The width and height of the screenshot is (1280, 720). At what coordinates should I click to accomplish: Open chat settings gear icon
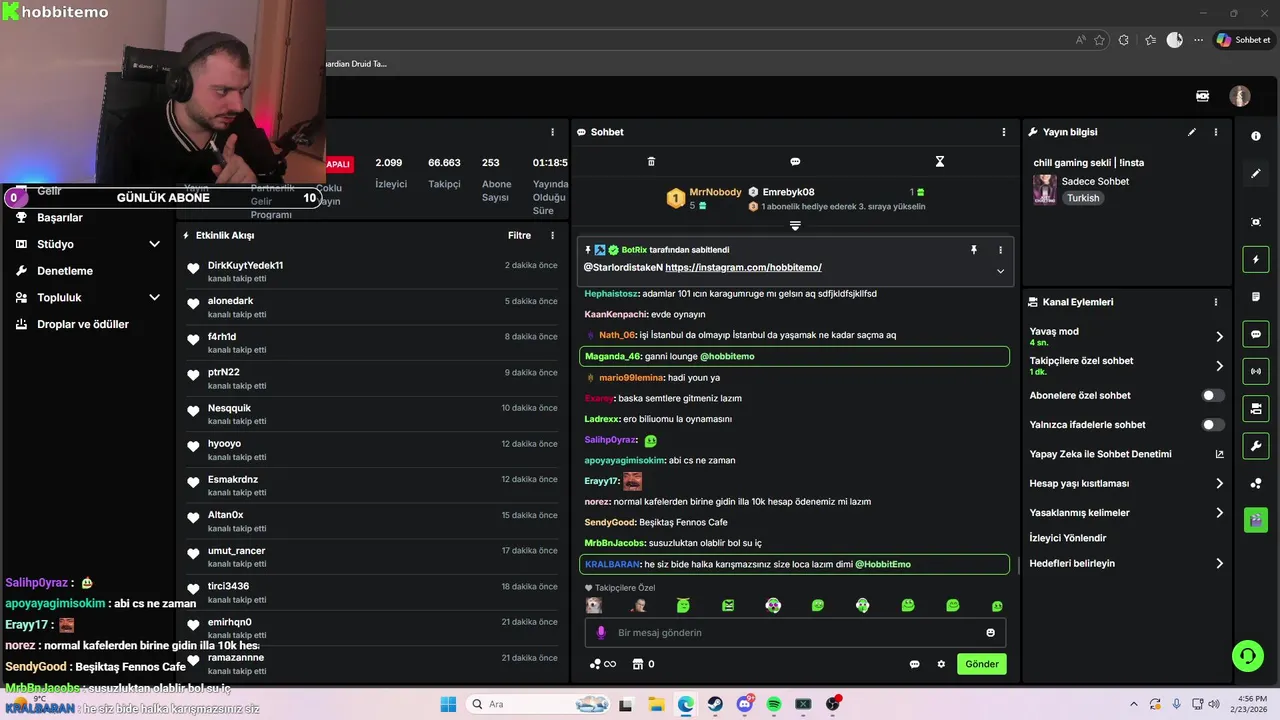pyautogui.click(x=941, y=664)
